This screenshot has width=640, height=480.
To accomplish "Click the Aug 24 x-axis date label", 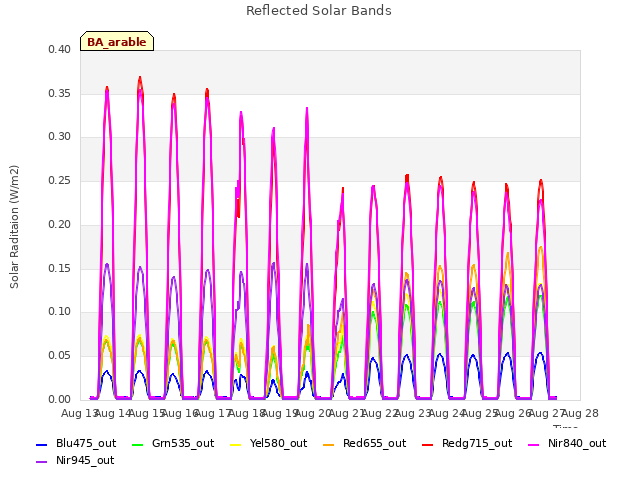I will pyautogui.click(x=447, y=414).
